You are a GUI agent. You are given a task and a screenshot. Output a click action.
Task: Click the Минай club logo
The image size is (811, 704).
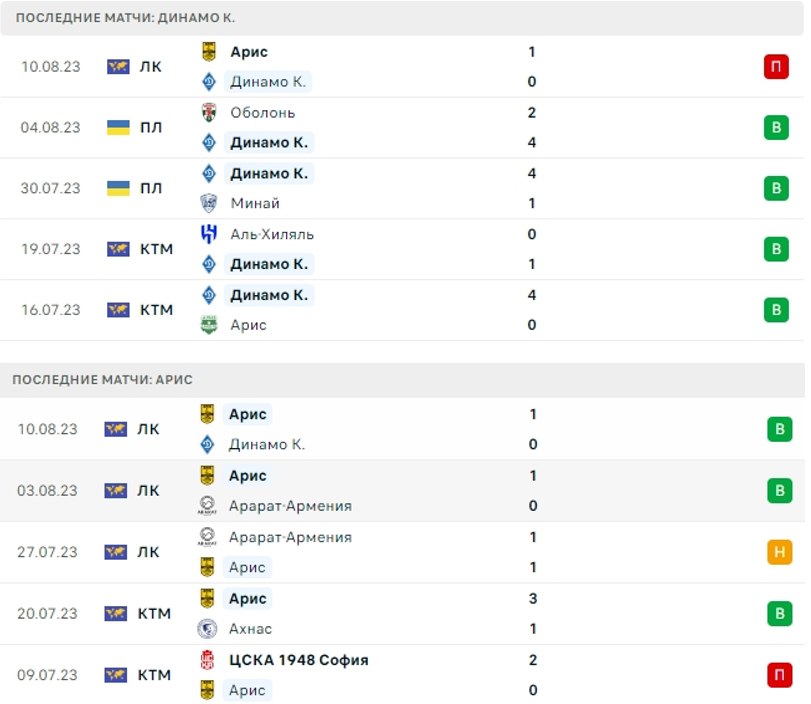209,203
